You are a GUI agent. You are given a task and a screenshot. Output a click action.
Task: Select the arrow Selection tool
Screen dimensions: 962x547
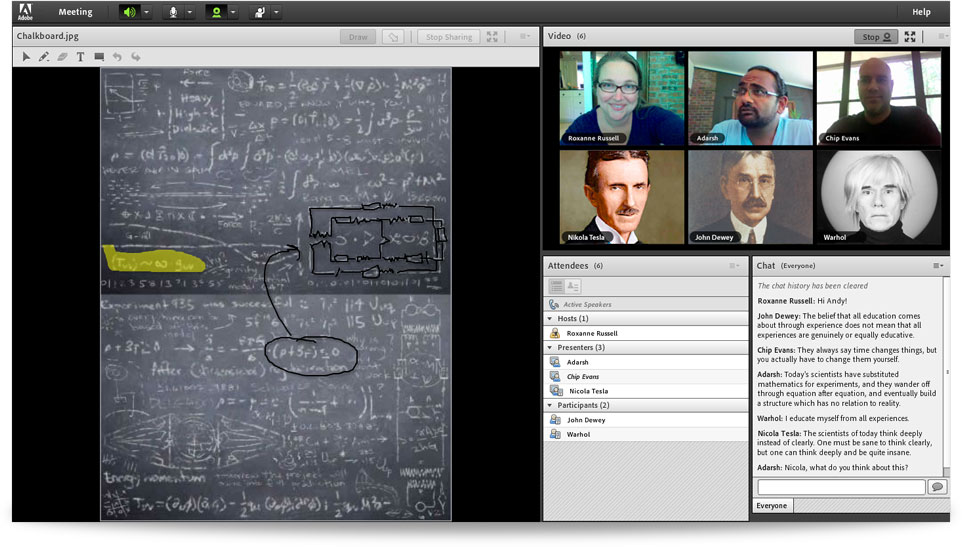26,56
